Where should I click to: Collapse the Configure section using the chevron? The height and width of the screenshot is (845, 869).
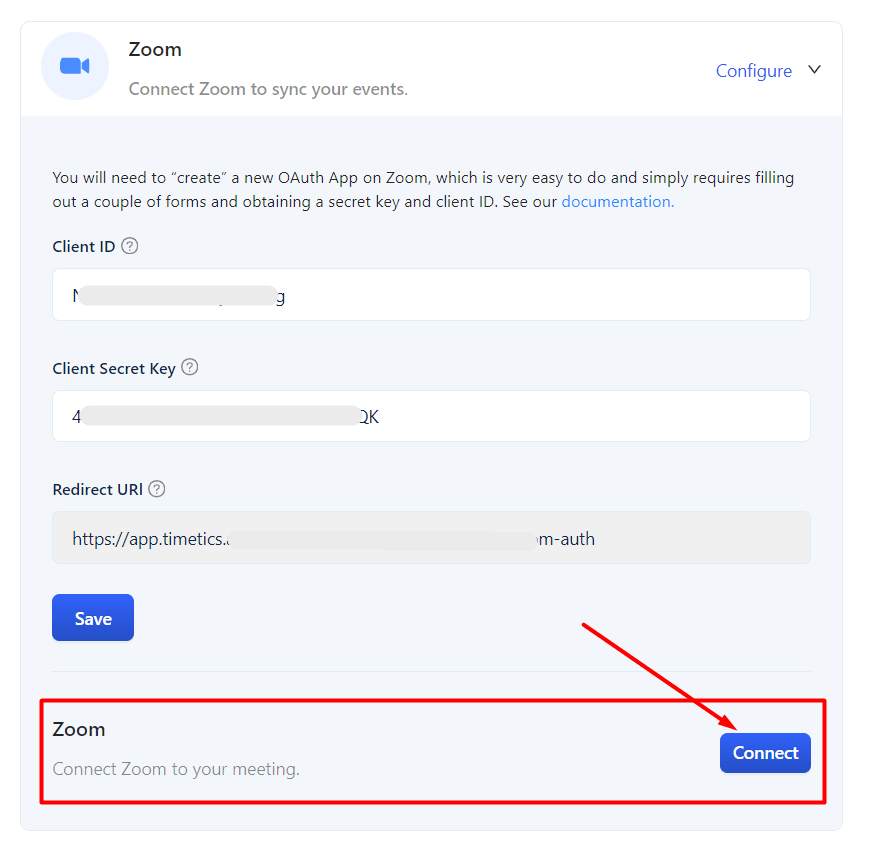(x=815, y=70)
